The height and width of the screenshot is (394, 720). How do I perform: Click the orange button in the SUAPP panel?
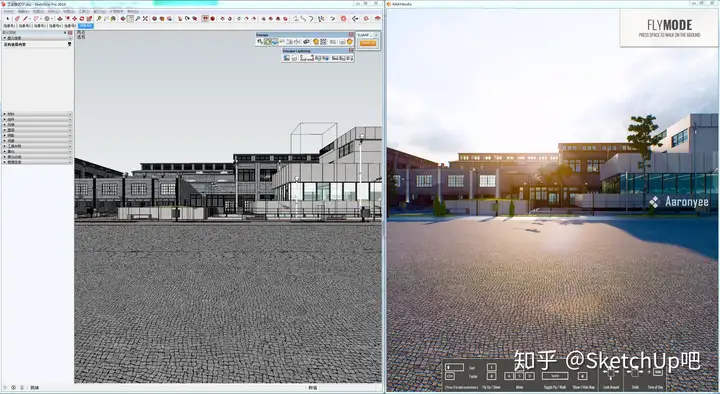point(368,43)
